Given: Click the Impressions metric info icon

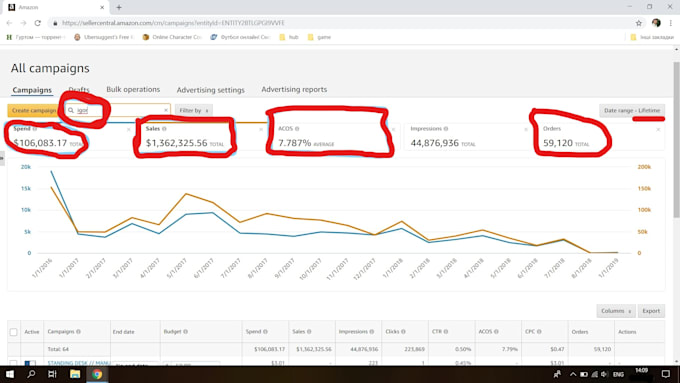Looking at the screenshot, I should [x=446, y=129].
